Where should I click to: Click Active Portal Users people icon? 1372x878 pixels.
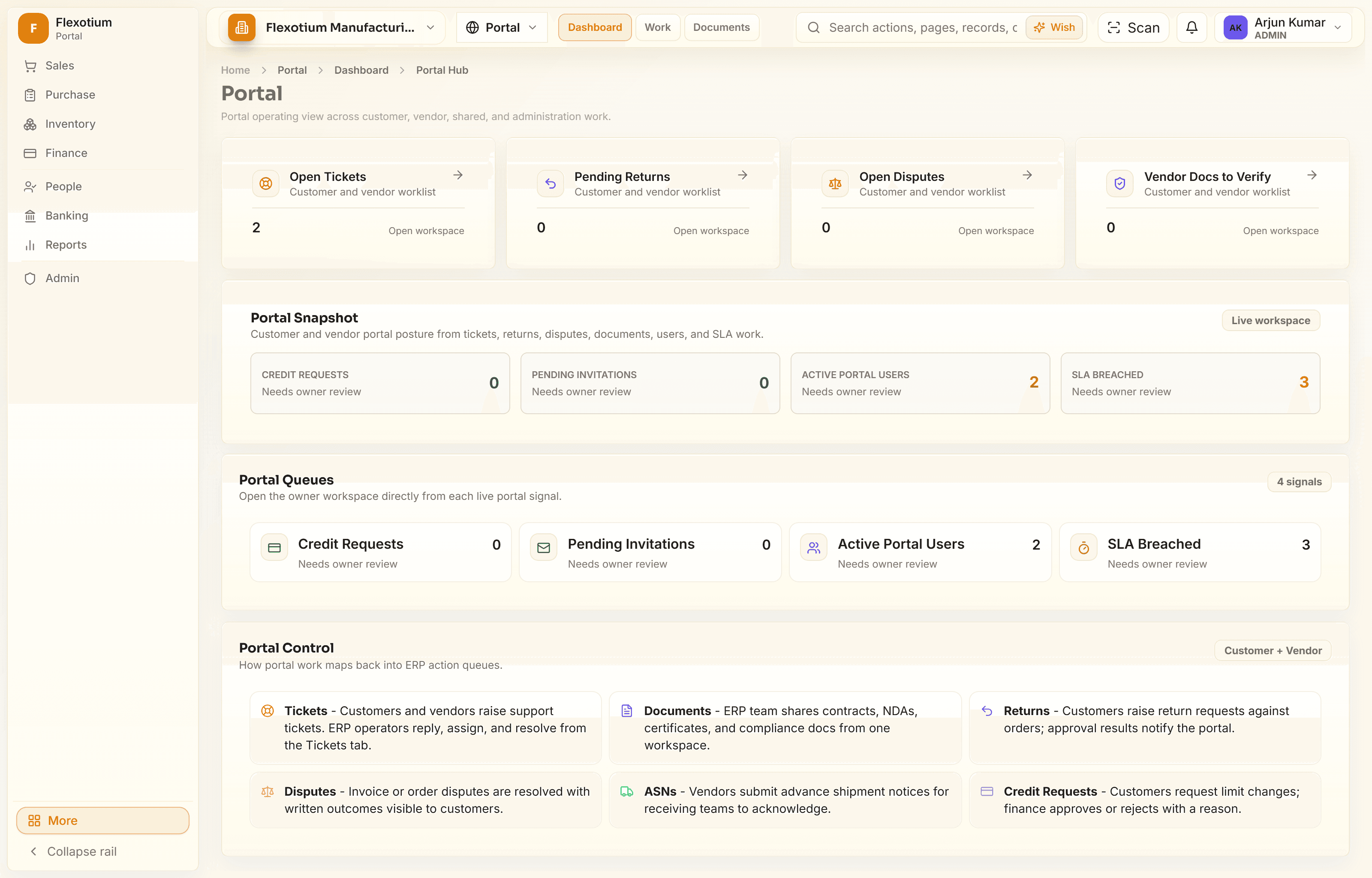pos(814,548)
